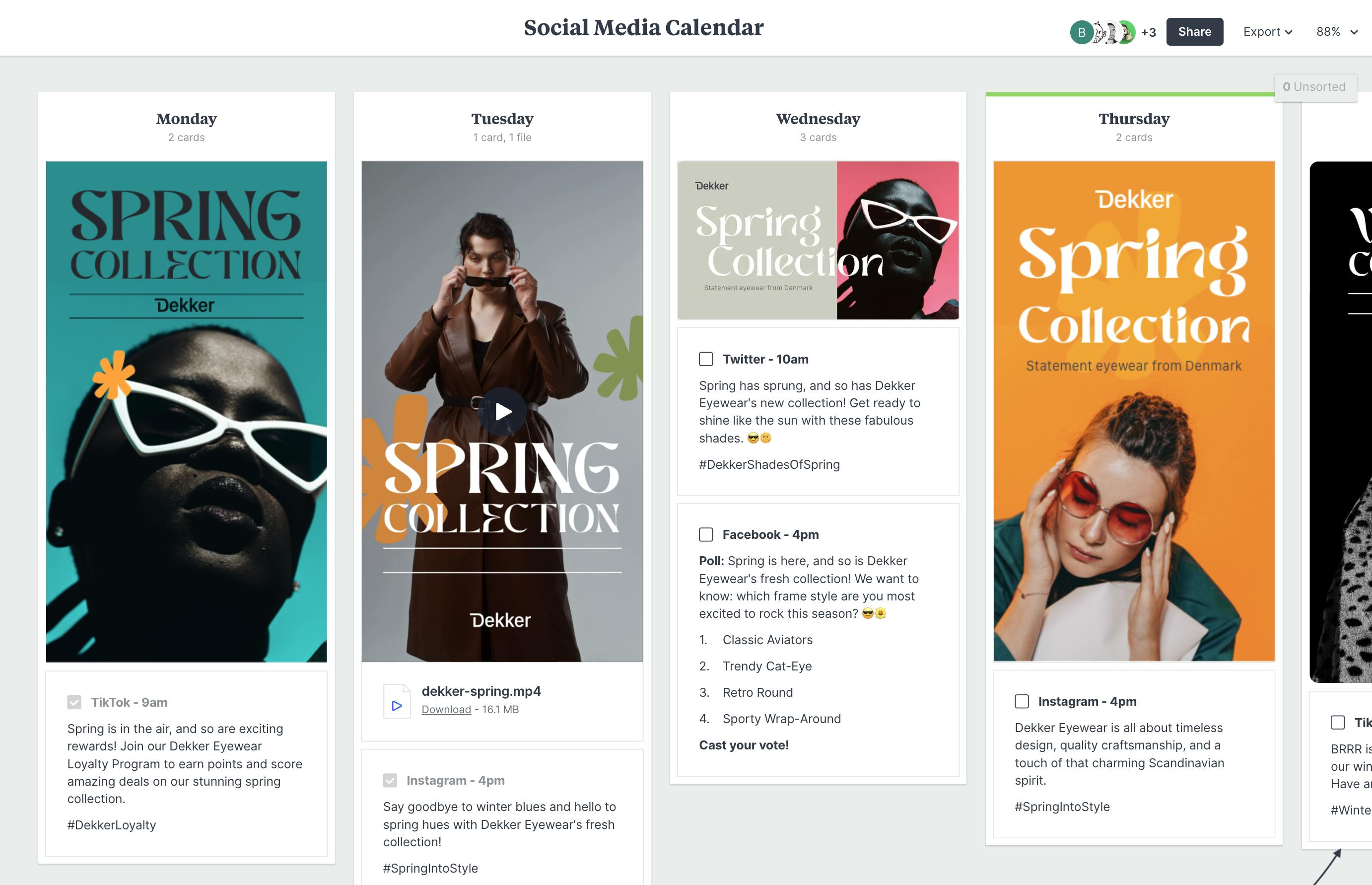Click the green B user avatar
The image size is (1372, 885).
pos(1082,32)
